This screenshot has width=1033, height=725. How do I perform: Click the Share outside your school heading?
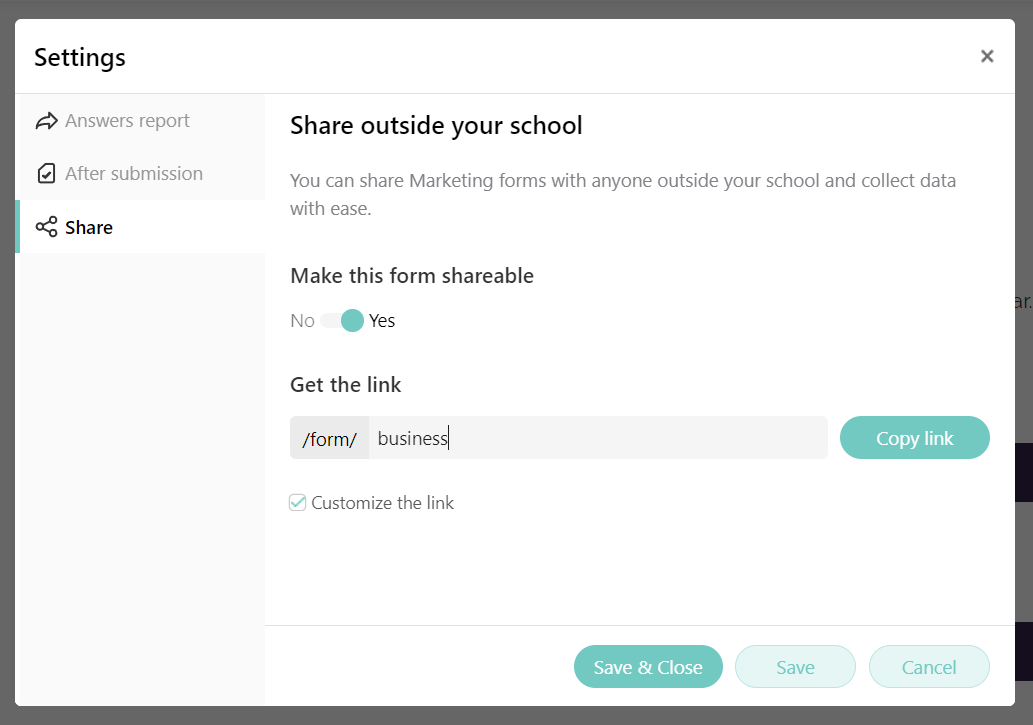click(x=436, y=125)
